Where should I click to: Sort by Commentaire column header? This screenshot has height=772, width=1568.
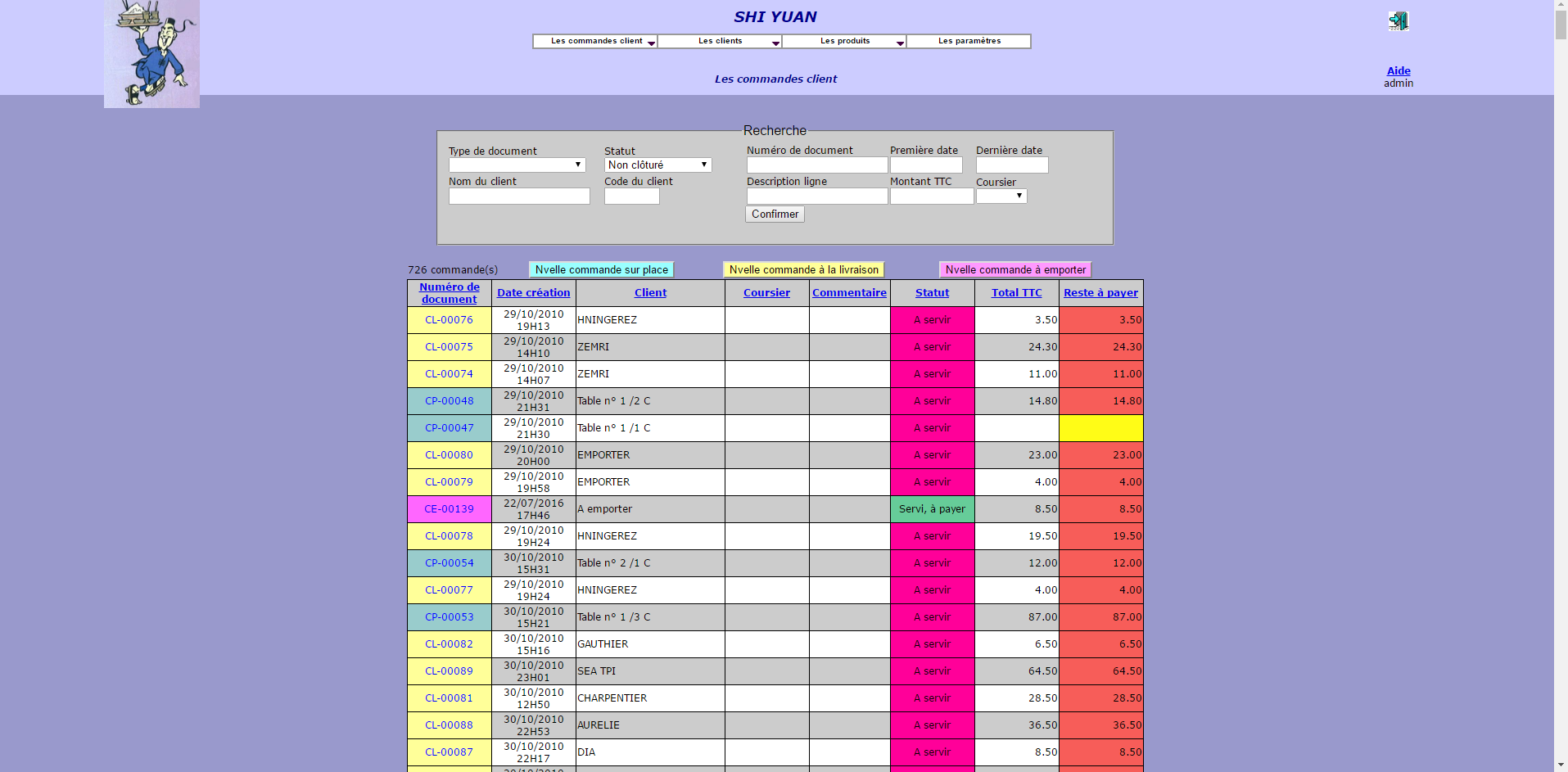click(x=849, y=293)
